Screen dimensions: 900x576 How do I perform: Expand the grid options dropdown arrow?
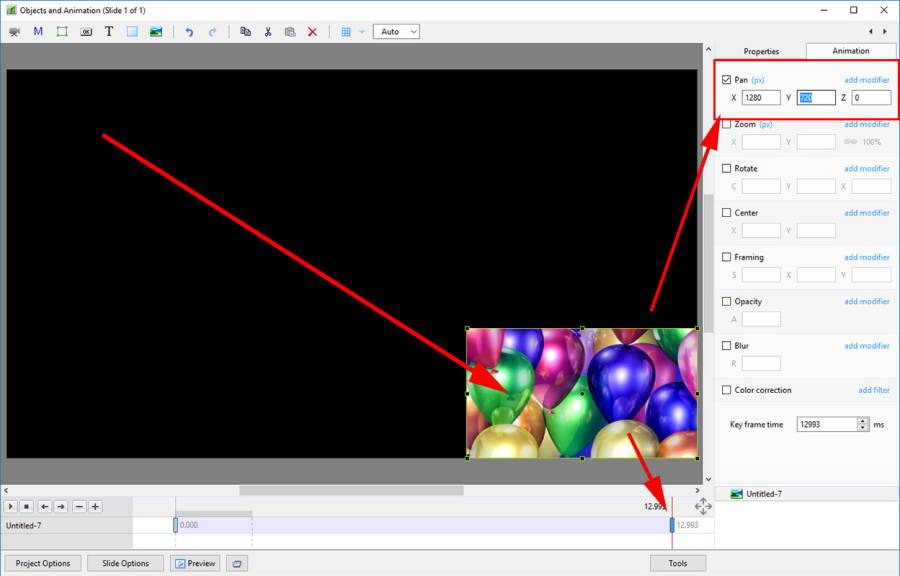click(x=362, y=32)
